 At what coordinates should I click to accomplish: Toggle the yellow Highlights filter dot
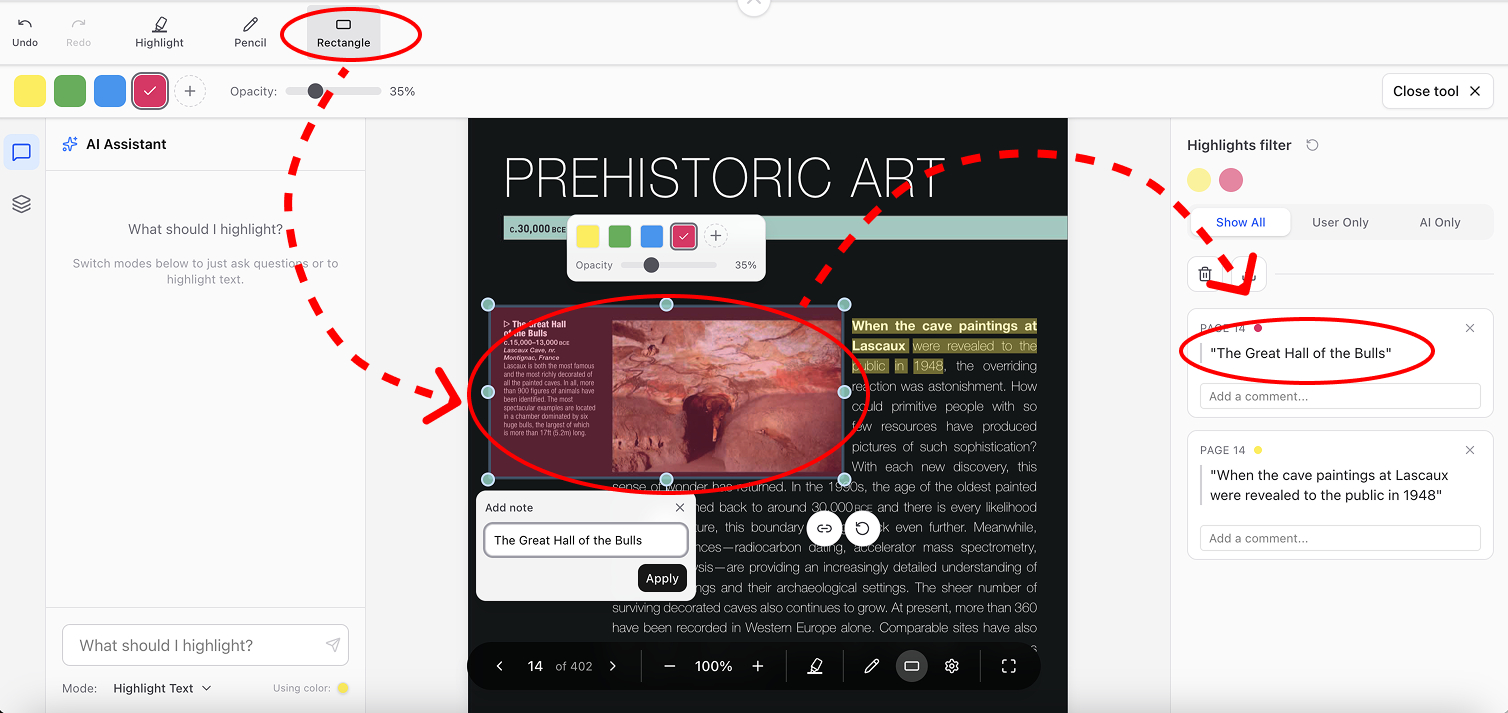pyautogui.click(x=1199, y=180)
